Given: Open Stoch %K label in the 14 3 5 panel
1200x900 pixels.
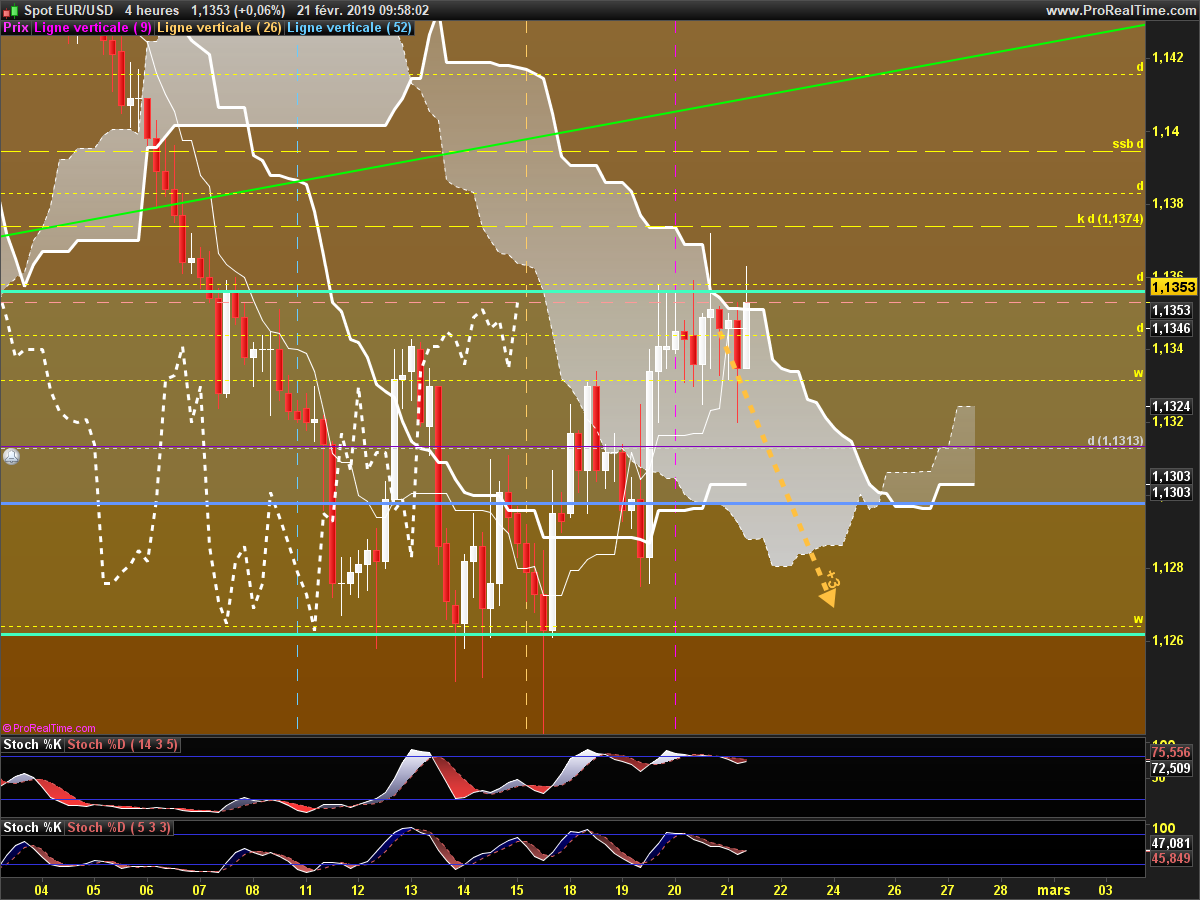Looking at the screenshot, I should (32, 745).
